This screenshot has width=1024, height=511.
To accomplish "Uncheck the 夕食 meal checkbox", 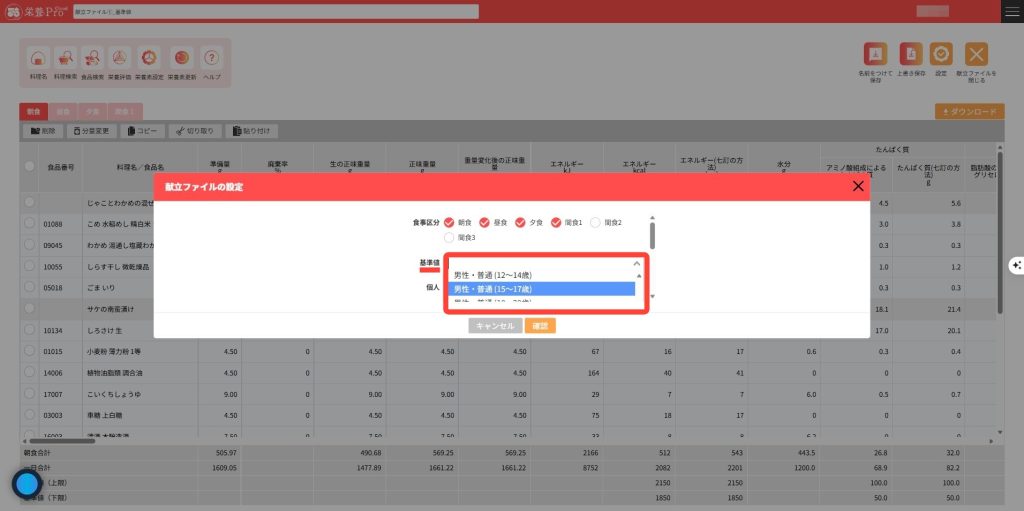I will click(x=521, y=222).
